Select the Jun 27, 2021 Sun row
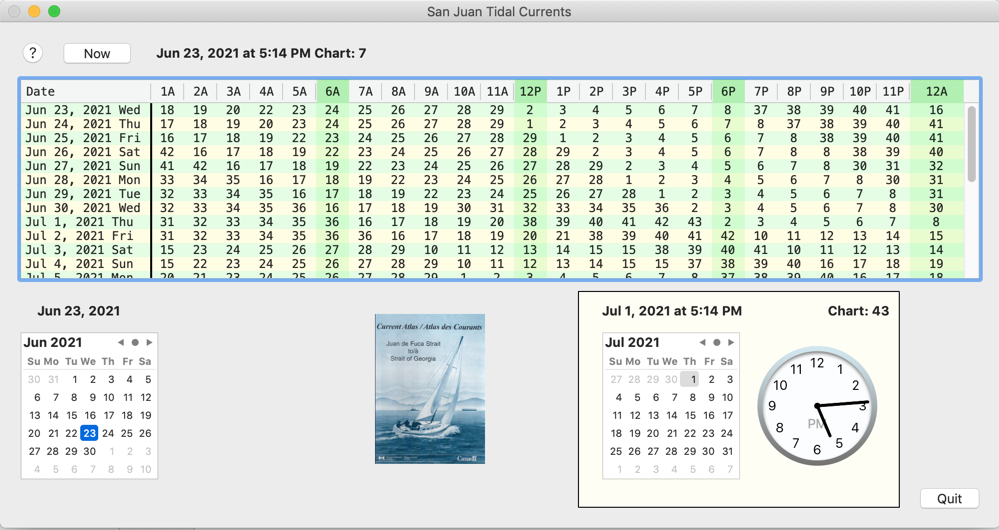This screenshot has width=999, height=530. point(83,167)
